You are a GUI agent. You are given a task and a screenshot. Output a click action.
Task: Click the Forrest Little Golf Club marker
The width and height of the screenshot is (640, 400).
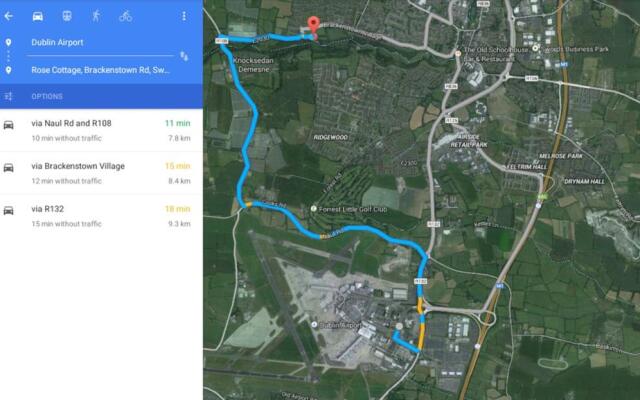pos(313,209)
